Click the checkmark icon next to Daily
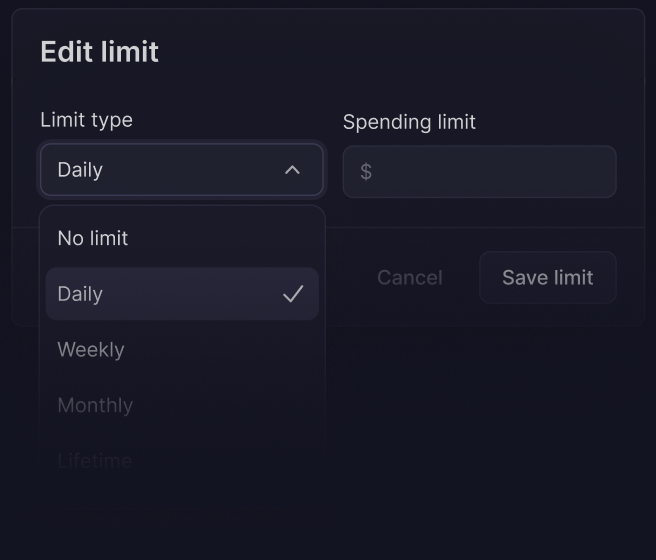This screenshot has height=560, width=656. point(293,294)
